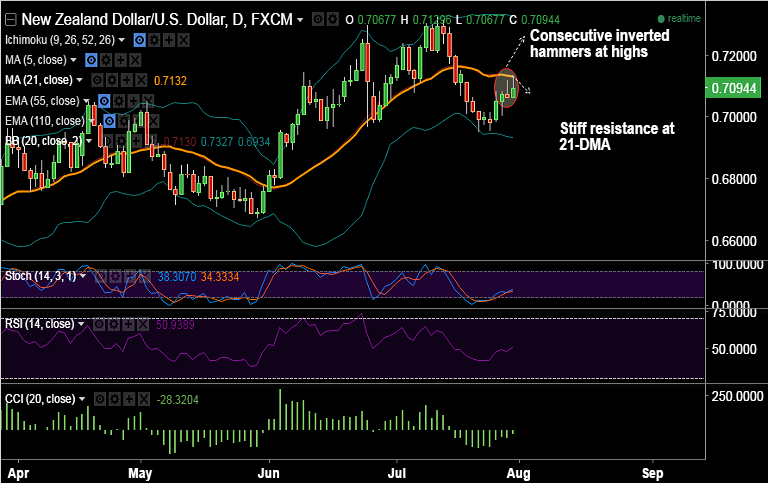
Task: Remove Stoch indicator with its X icon
Action: point(144,276)
